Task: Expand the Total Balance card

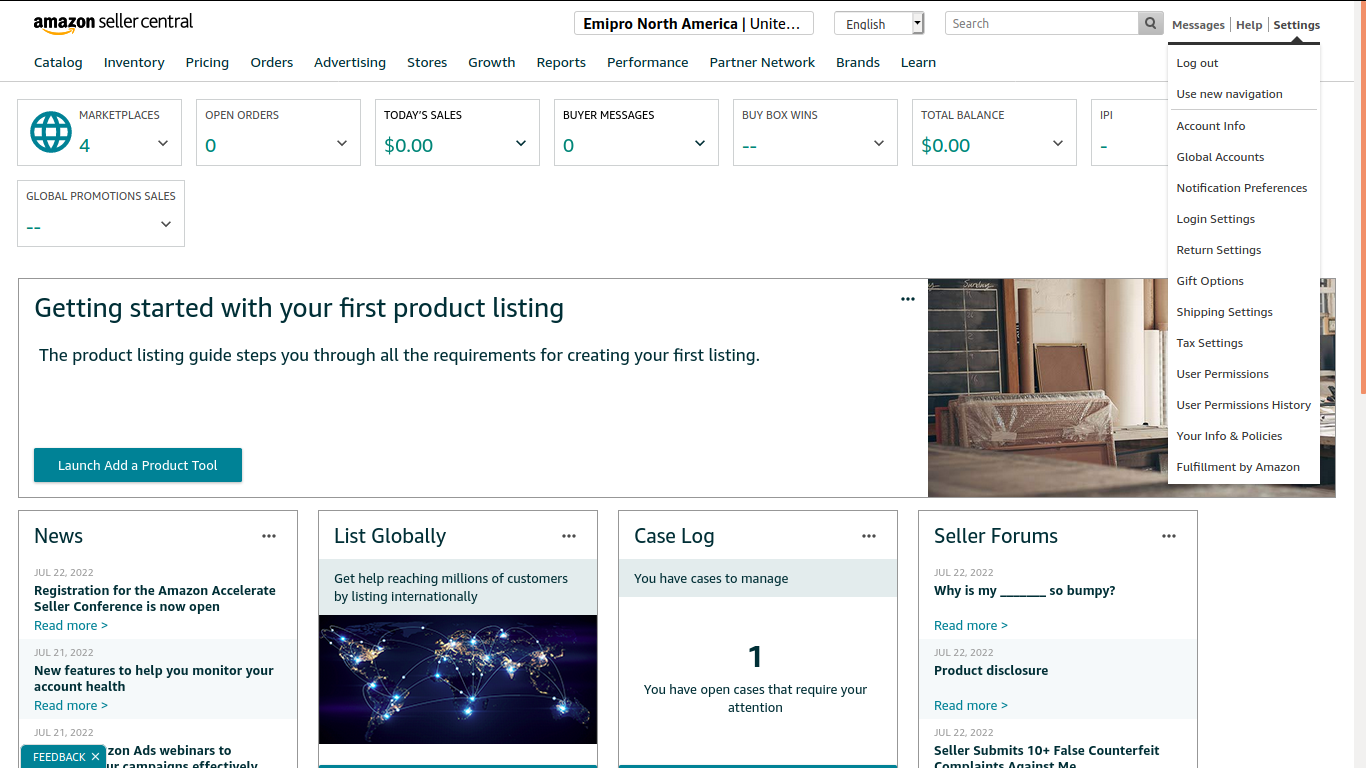Action: tap(1058, 144)
